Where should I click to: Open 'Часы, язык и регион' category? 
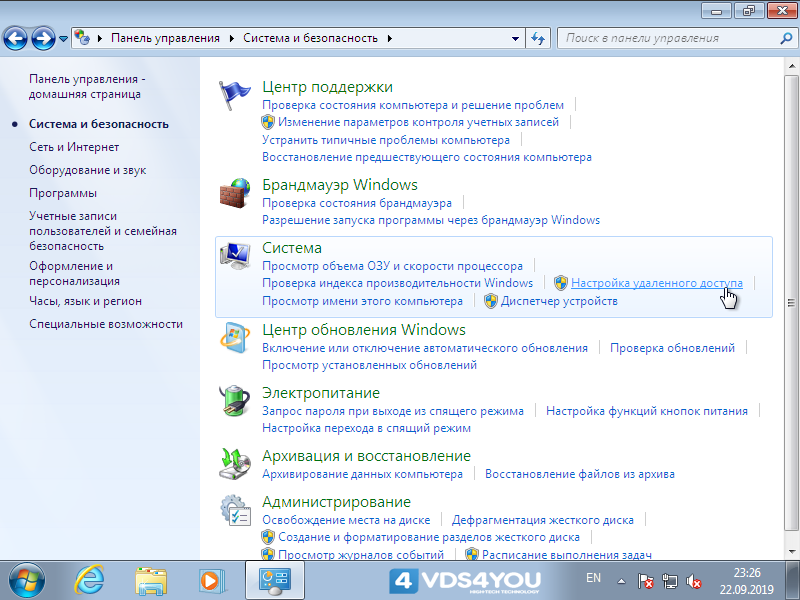coord(85,301)
